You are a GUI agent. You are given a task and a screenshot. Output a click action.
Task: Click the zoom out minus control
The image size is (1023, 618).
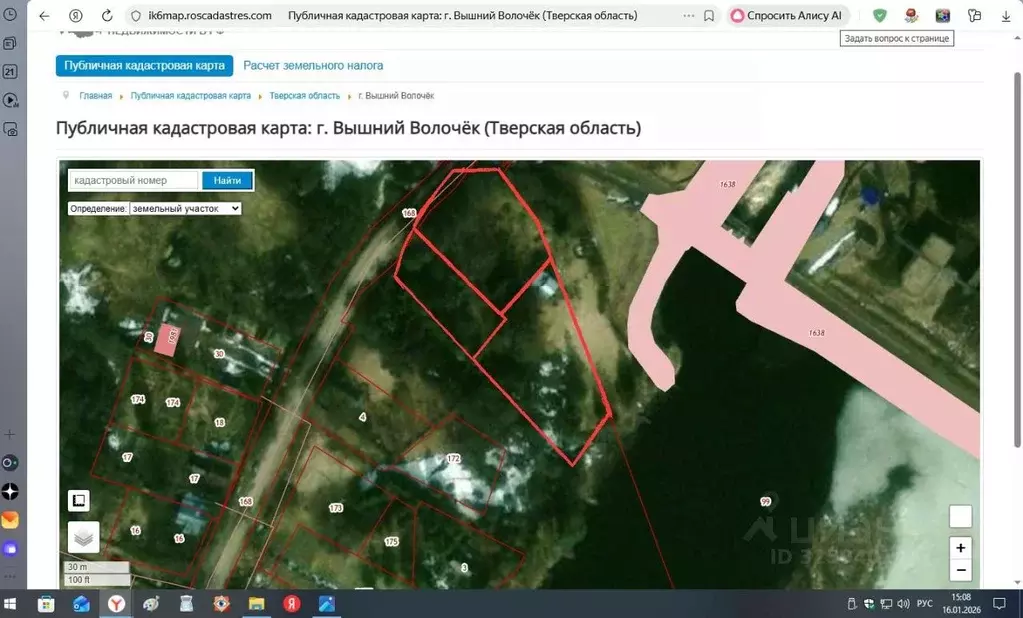[959, 570]
